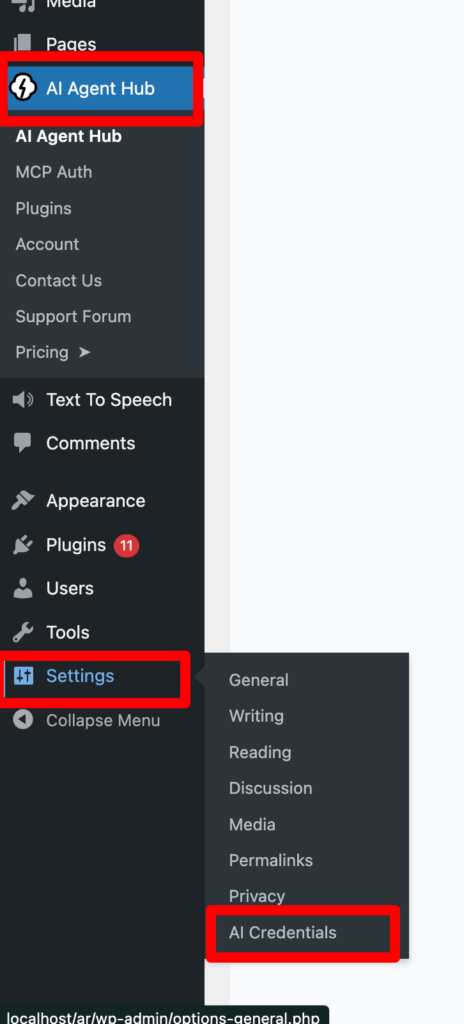Go to the Support Forum link

[x=73, y=316]
